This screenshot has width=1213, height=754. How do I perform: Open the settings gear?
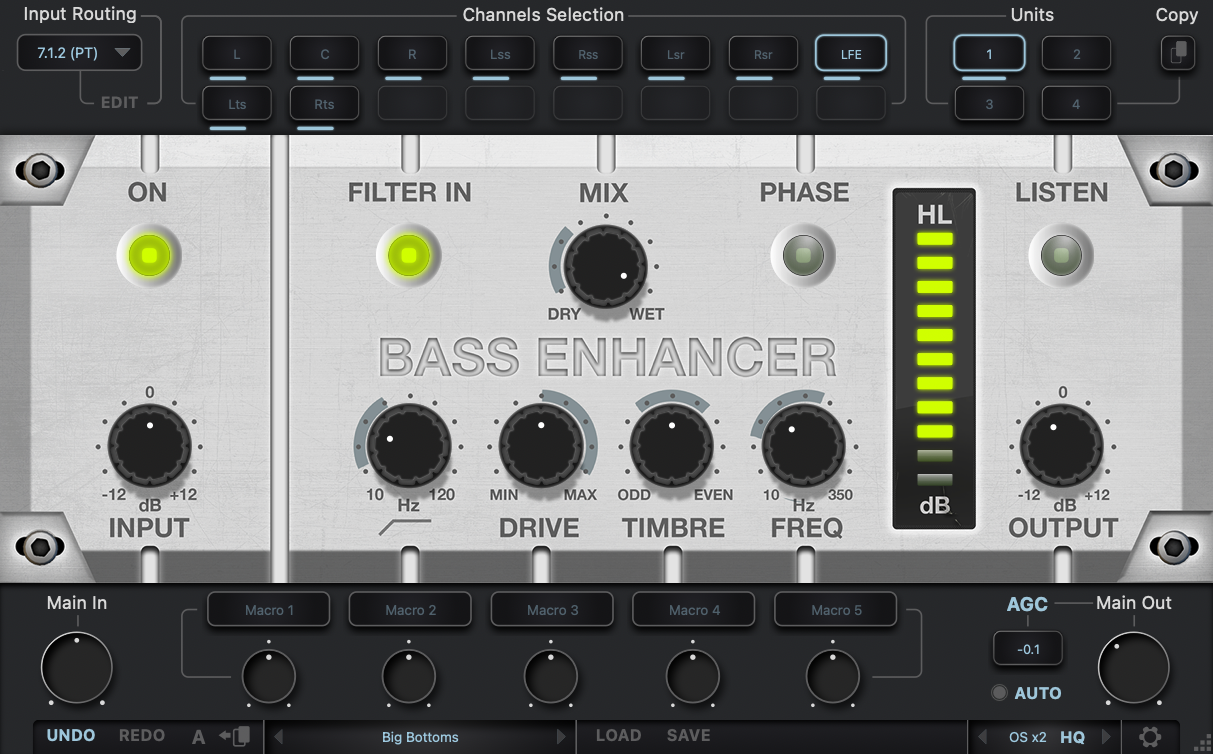pyautogui.click(x=1150, y=737)
